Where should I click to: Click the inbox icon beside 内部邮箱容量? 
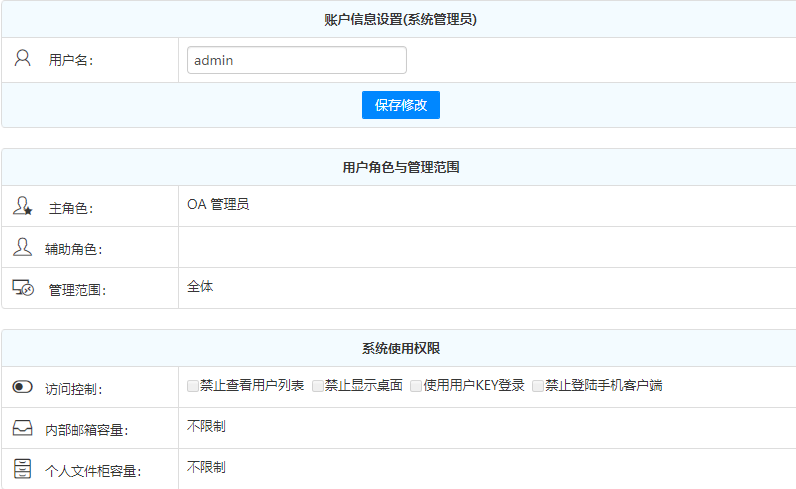[22, 428]
